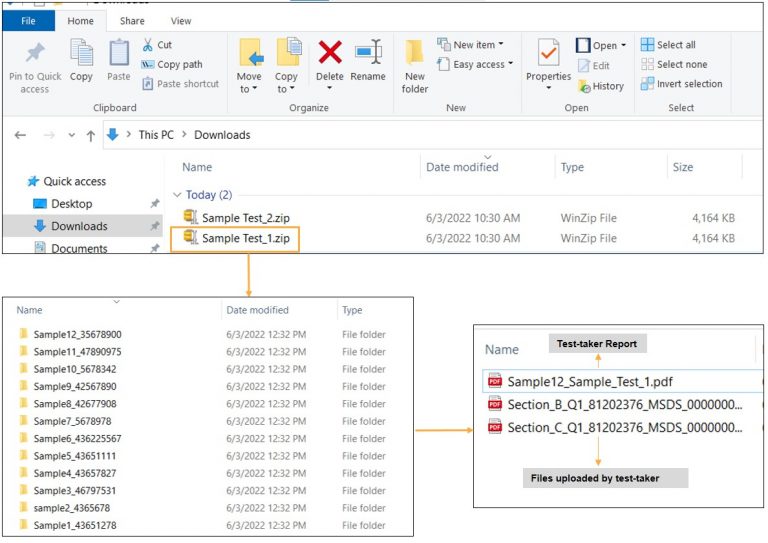Click Select all in the ribbon
768x543 pixels.
(668, 45)
